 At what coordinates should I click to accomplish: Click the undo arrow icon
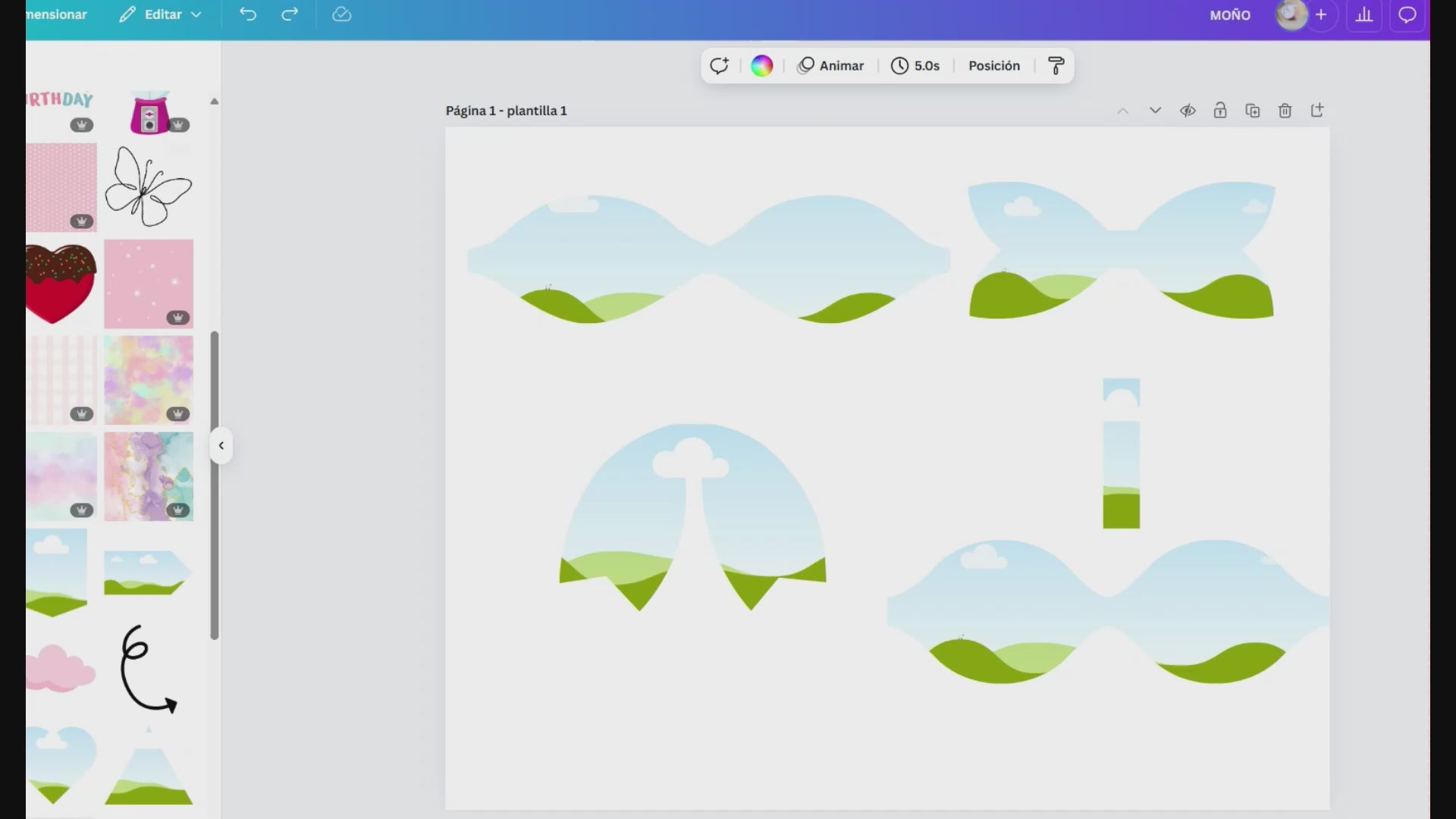pyautogui.click(x=248, y=14)
